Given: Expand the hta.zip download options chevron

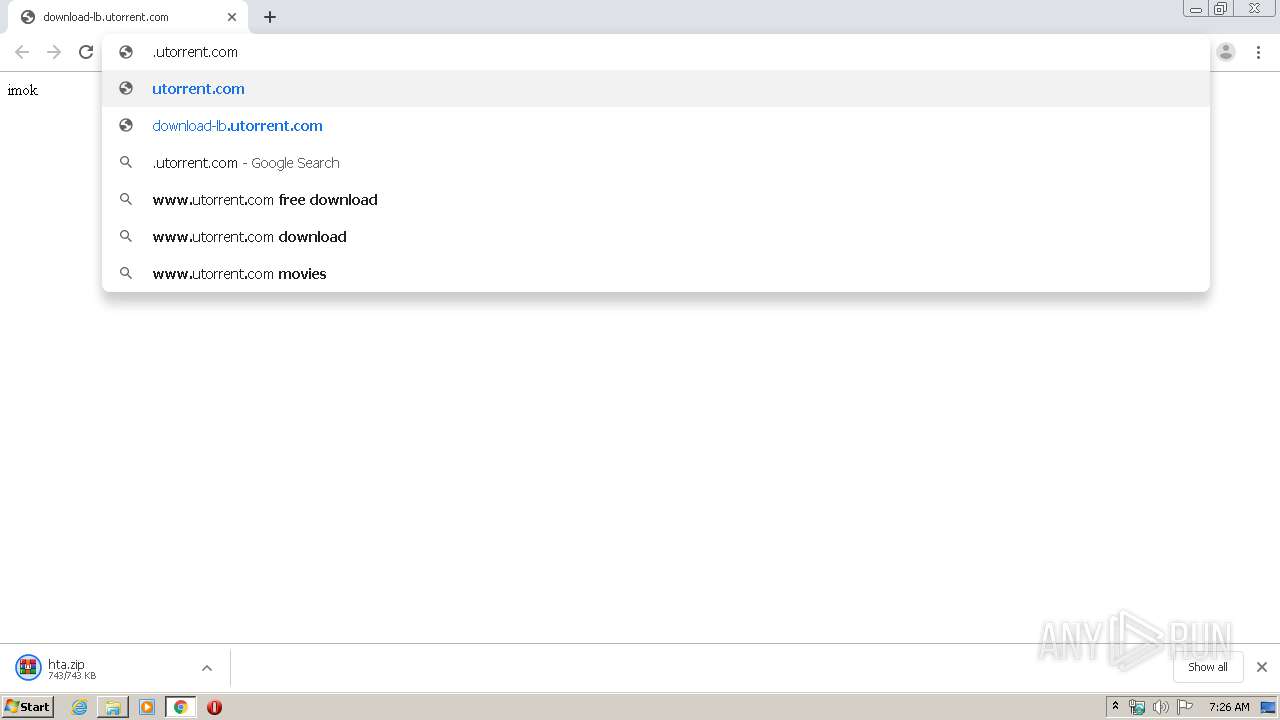Looking at the screenshot, I should tap(207, 668).
